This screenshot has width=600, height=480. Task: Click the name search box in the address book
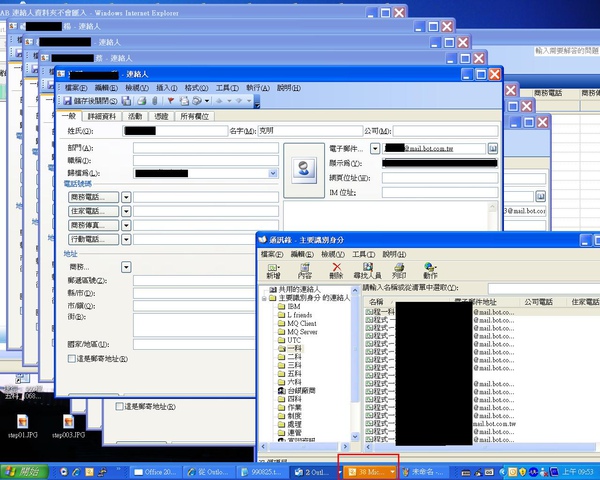click(544, 289)
